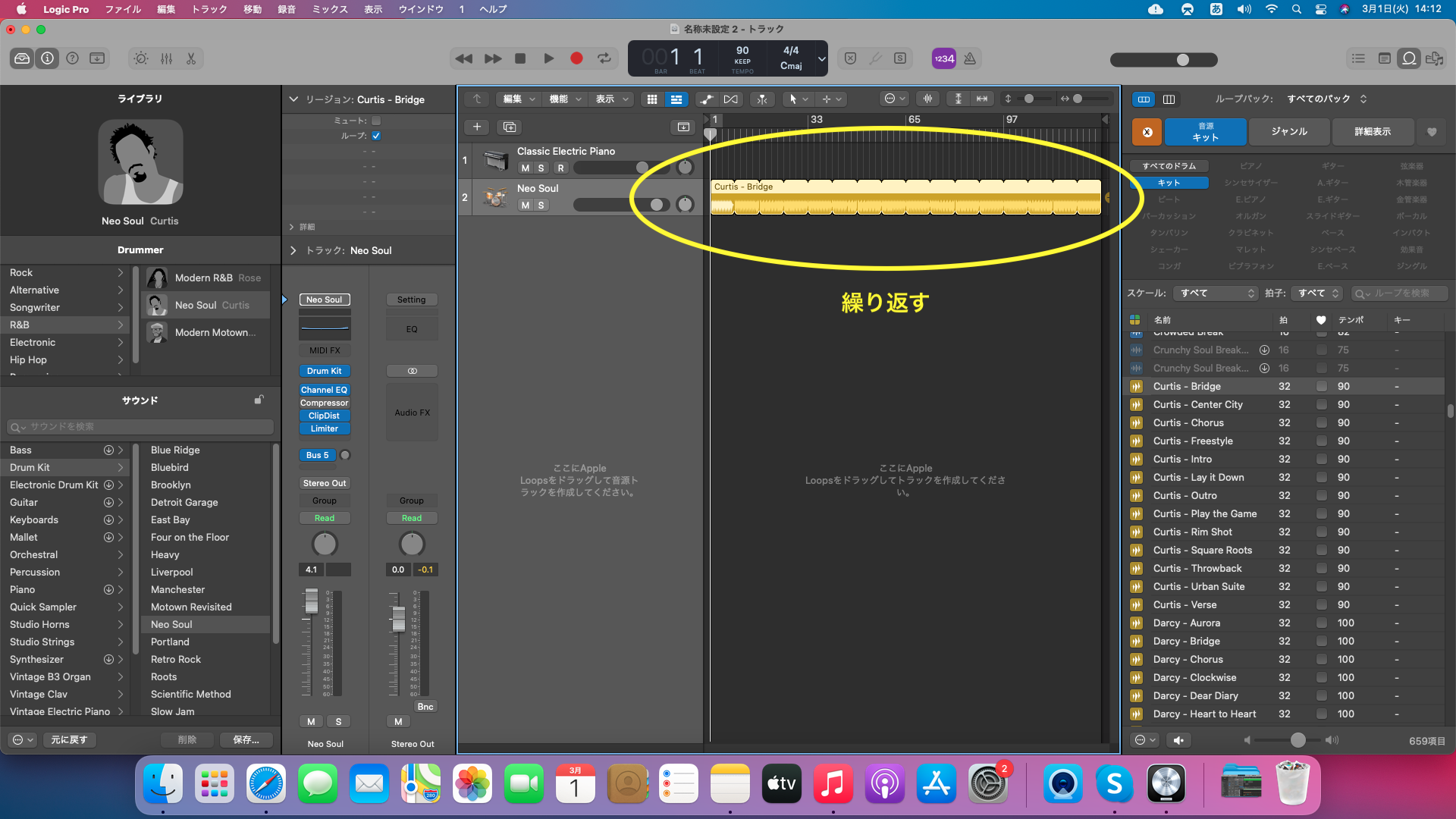Viewport: 1456px width, 819px height.
Task: Click the Bnc bounce button
Action: pyautogui.click(x=425, y=707)
